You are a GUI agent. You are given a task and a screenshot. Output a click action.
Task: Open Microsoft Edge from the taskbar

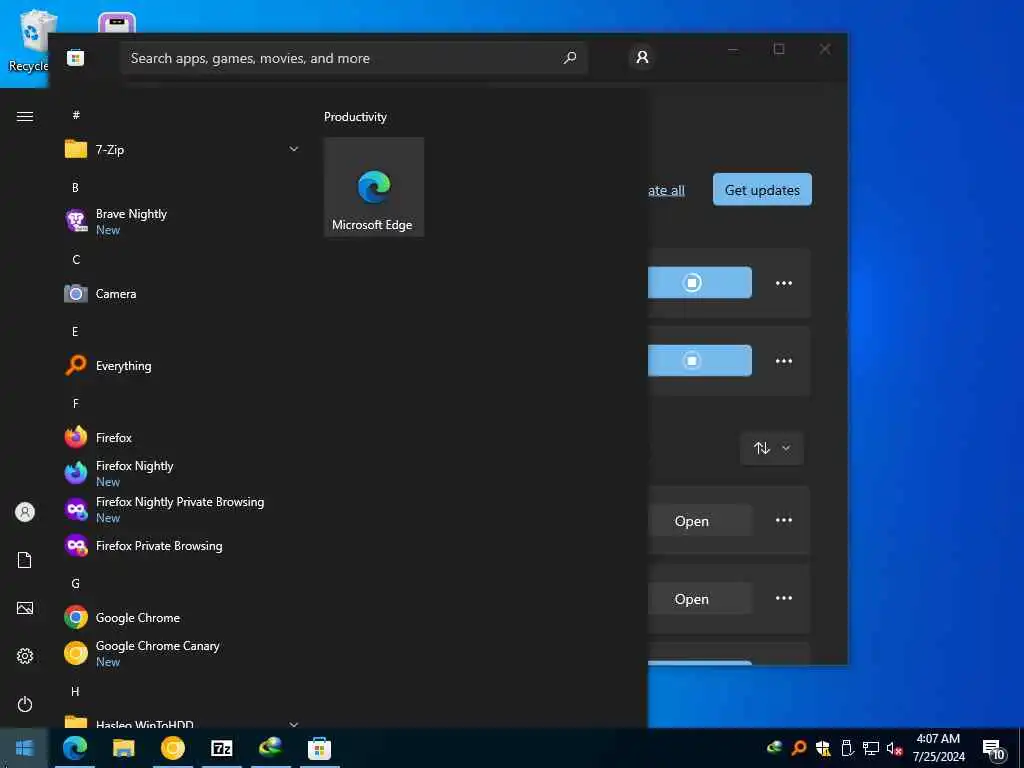click(74, 748)
